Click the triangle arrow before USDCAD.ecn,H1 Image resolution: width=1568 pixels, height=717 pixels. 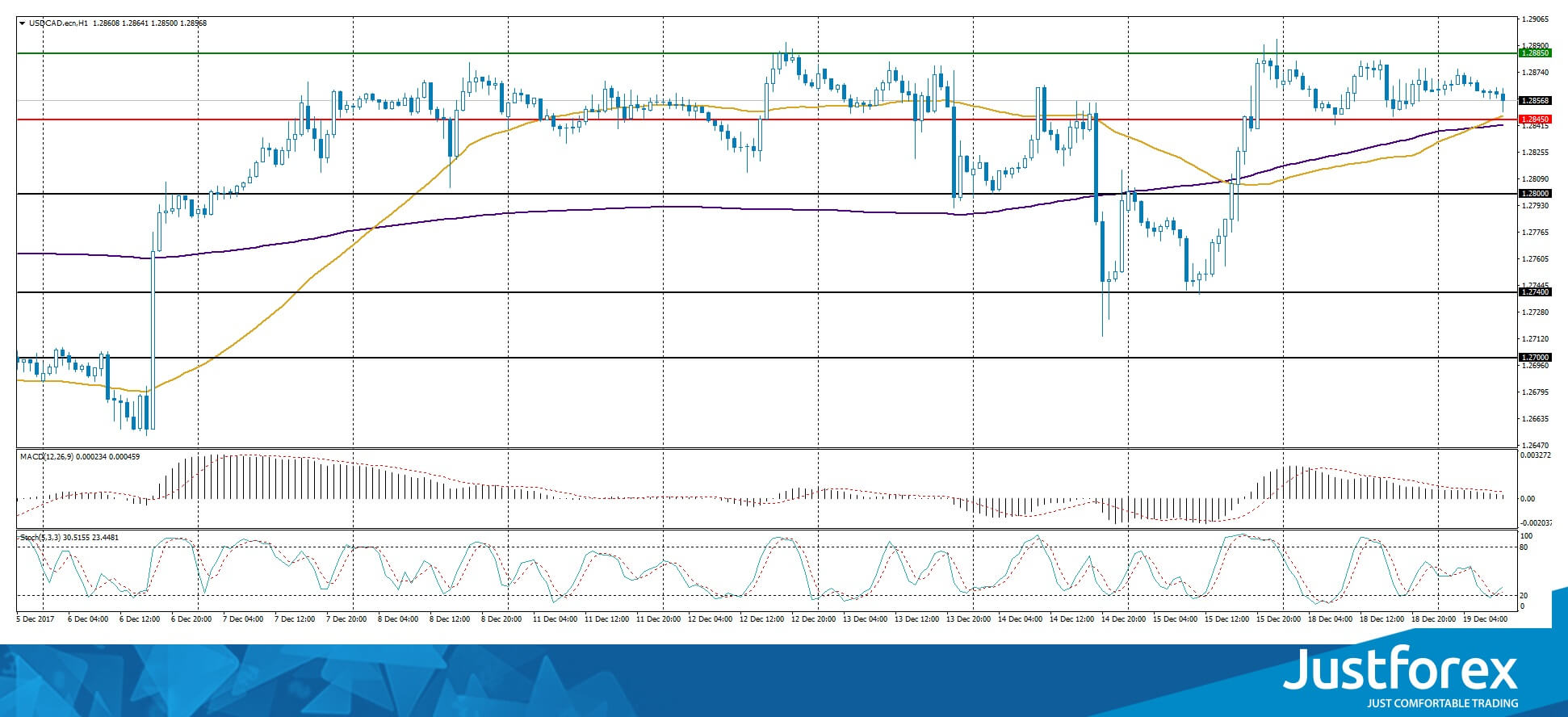click(22, 23)
